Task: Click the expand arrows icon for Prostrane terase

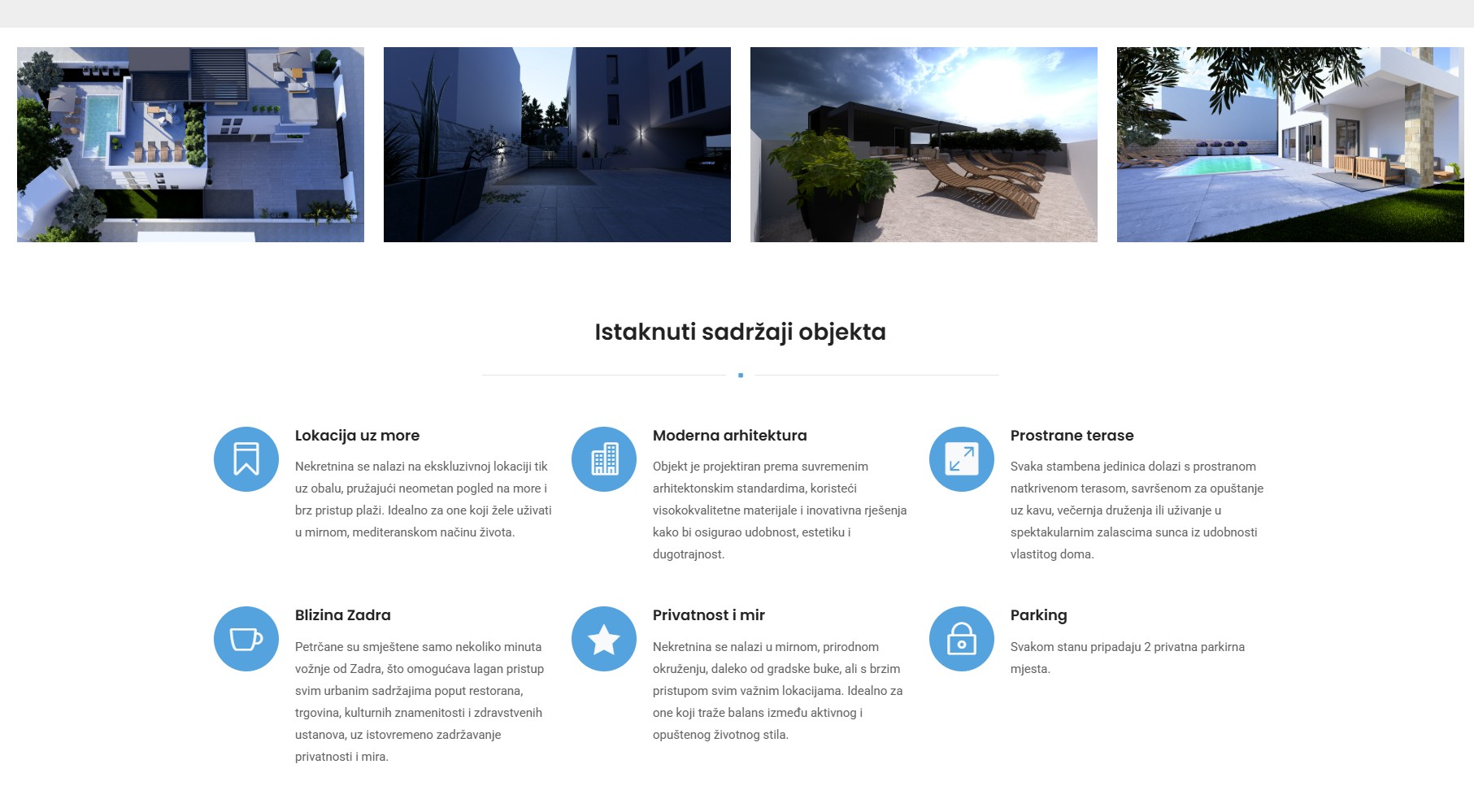Action: click(961, 459)
